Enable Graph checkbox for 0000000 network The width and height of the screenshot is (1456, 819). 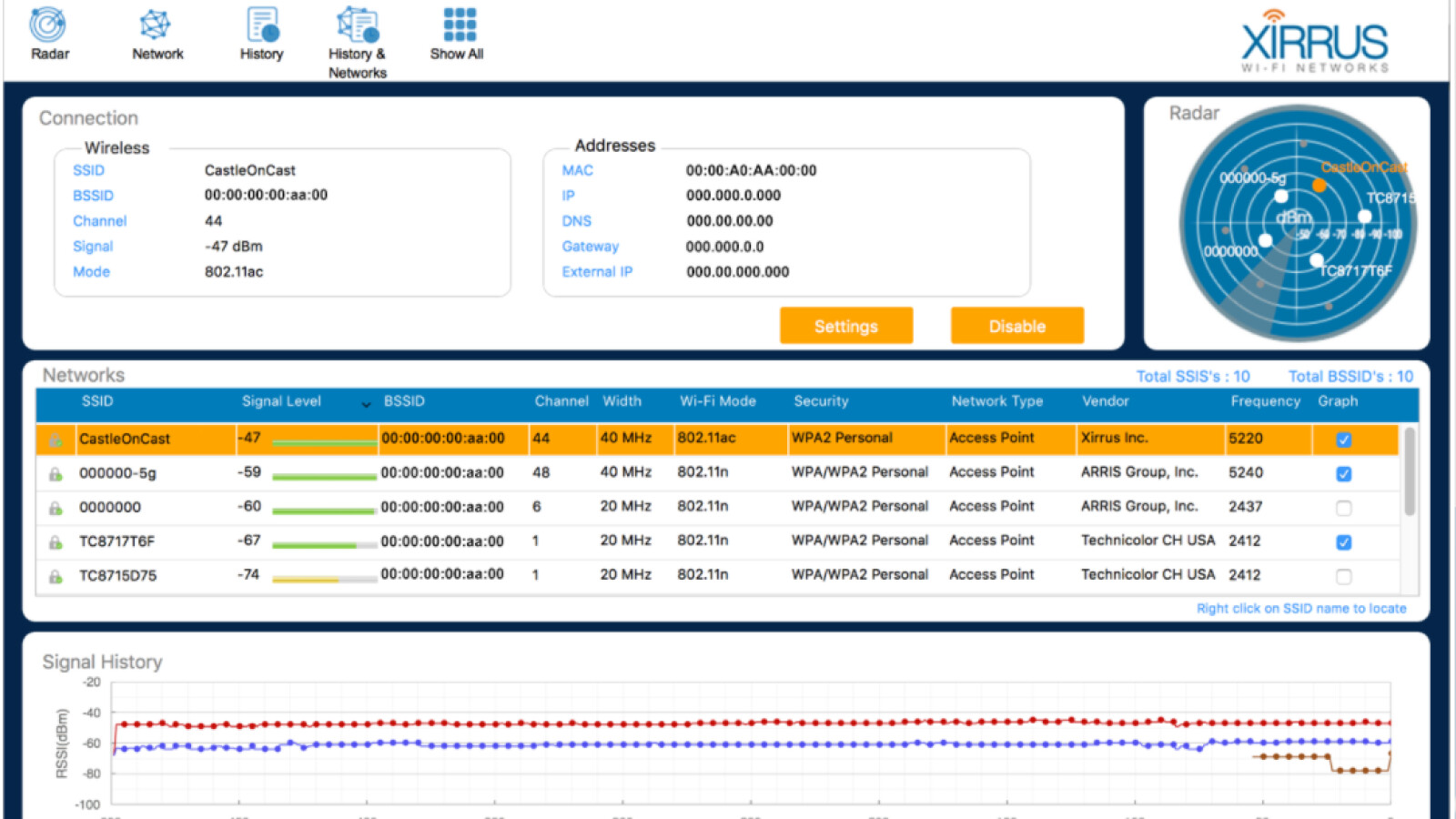[x=1343, y=508]
